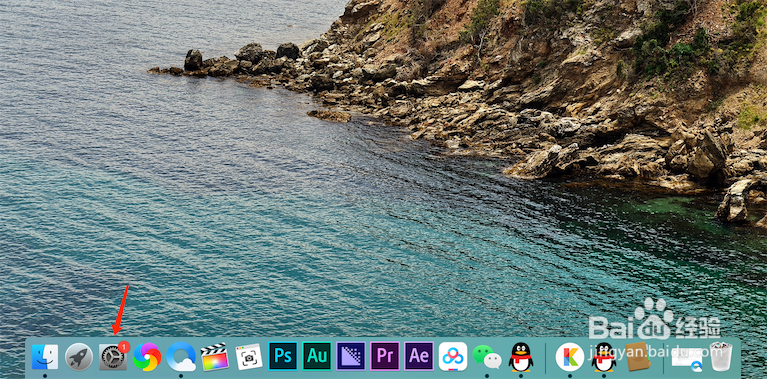Open System Preferences gear with badge
This screenshot has height=379, width=767.
[x=113, y=357]
